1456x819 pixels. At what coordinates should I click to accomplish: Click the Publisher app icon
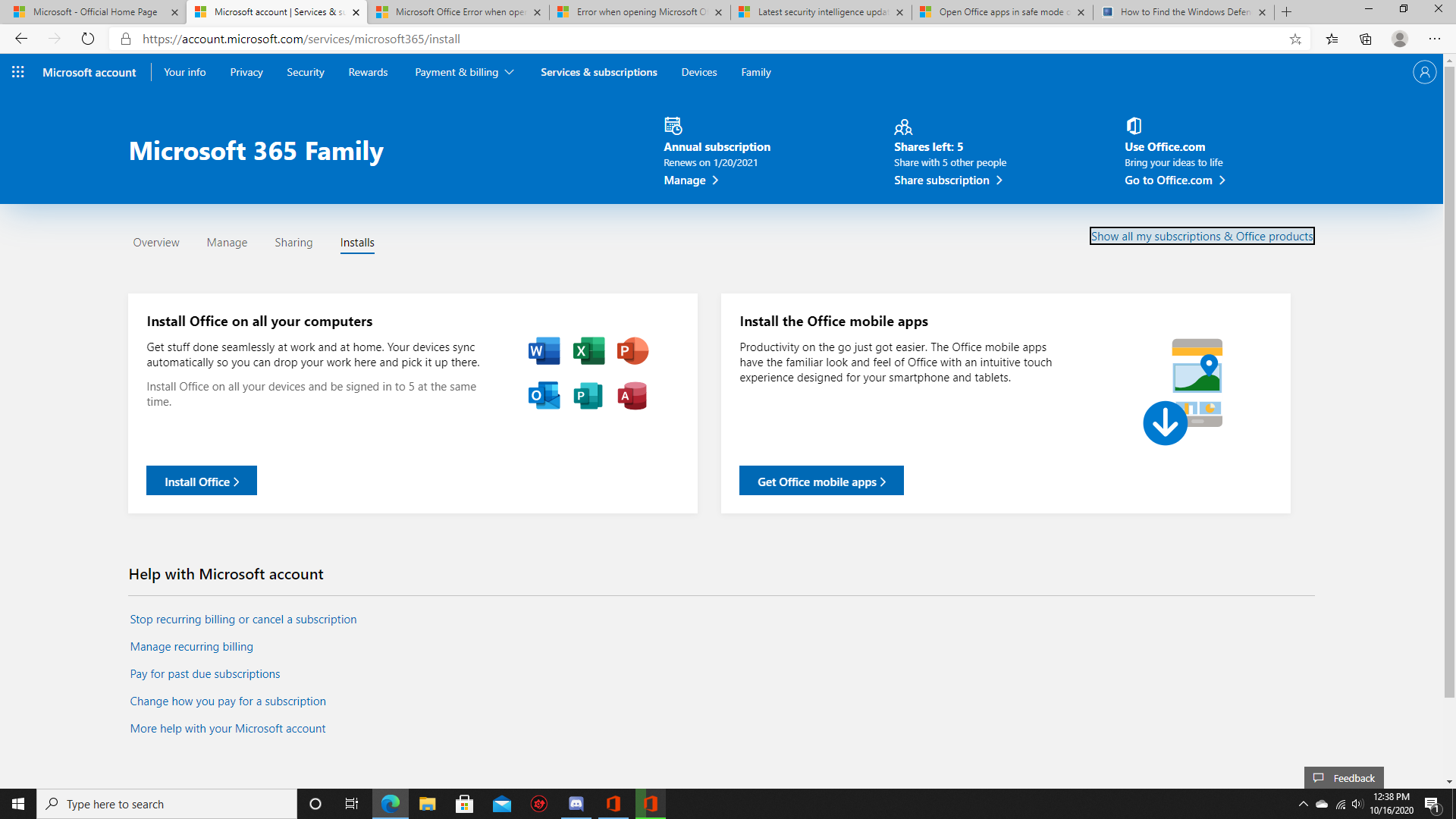(588, 395)
